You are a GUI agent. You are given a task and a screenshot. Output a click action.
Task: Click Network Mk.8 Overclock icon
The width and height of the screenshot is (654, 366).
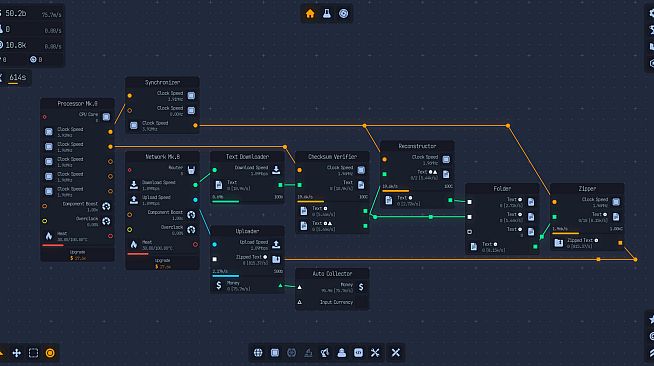point(191,230)
